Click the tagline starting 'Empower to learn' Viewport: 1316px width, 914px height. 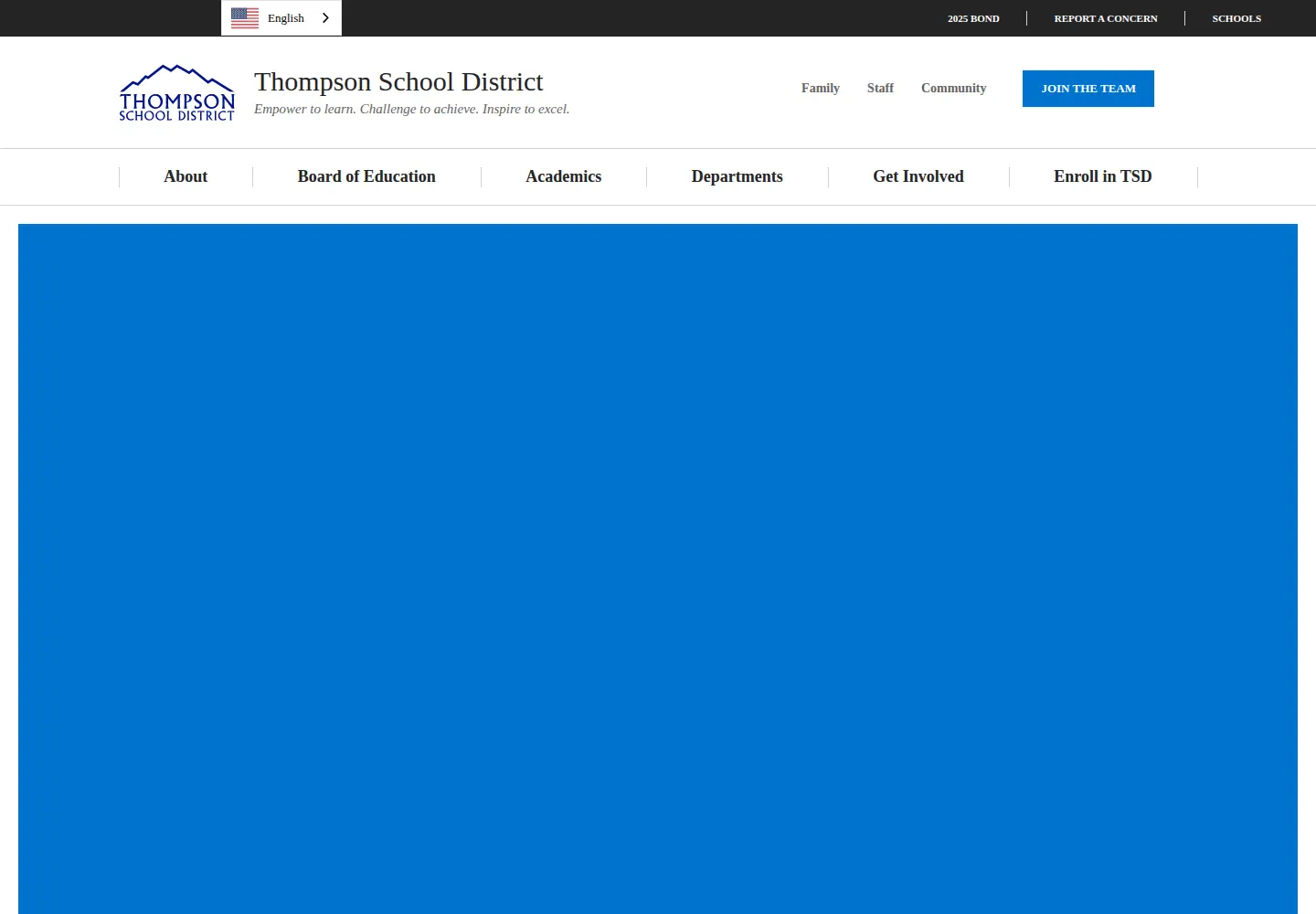412,109
